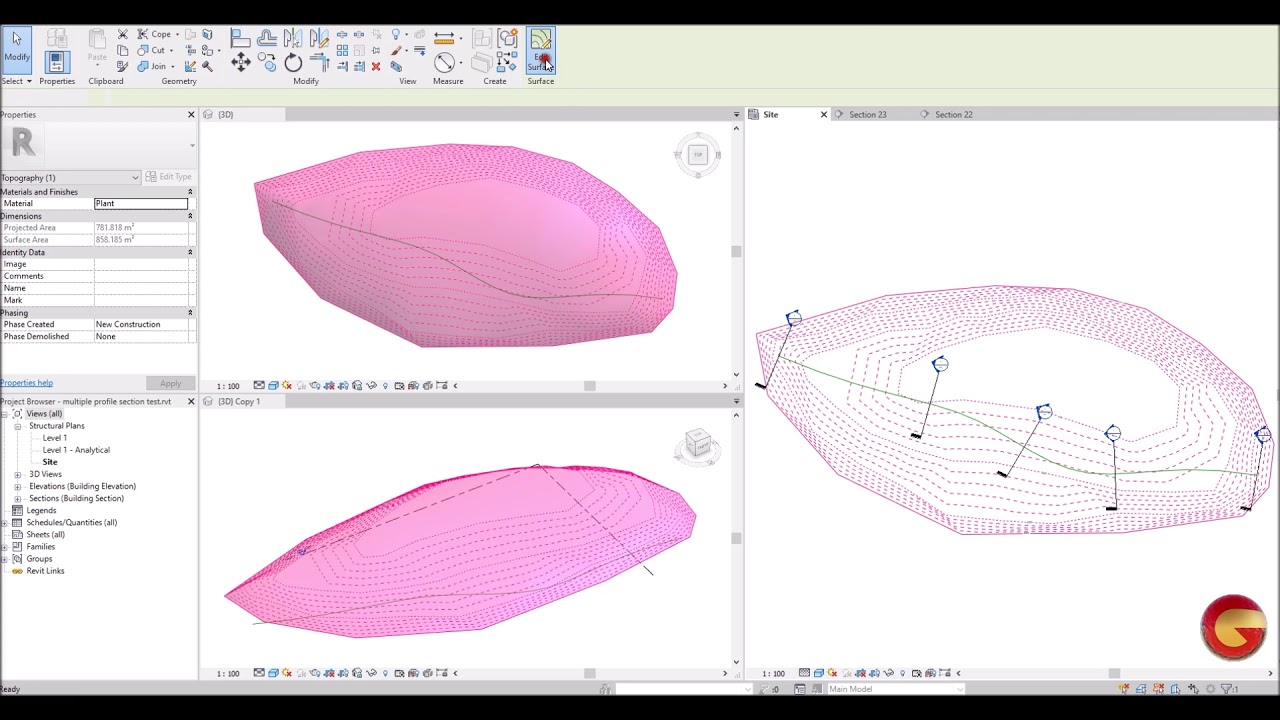This screenshot has width=1280, height=720.
Task: Collapse the Views (all) tree node
Action: pos(4,414)
